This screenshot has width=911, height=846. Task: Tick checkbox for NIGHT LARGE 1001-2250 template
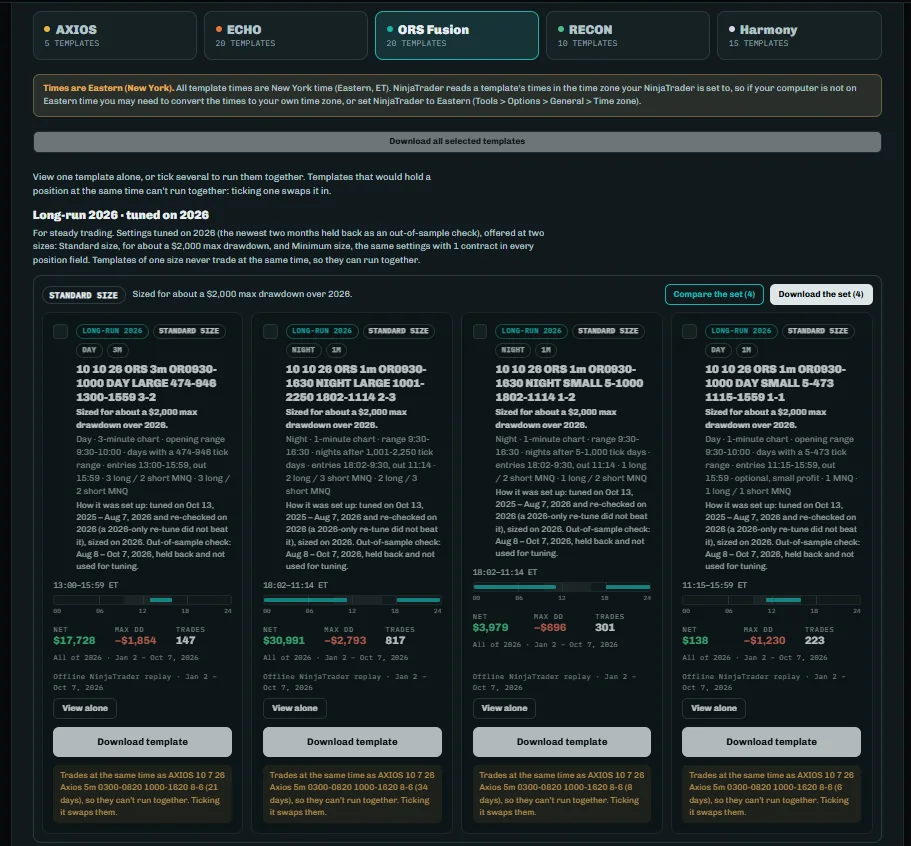(x=270, y=331)
